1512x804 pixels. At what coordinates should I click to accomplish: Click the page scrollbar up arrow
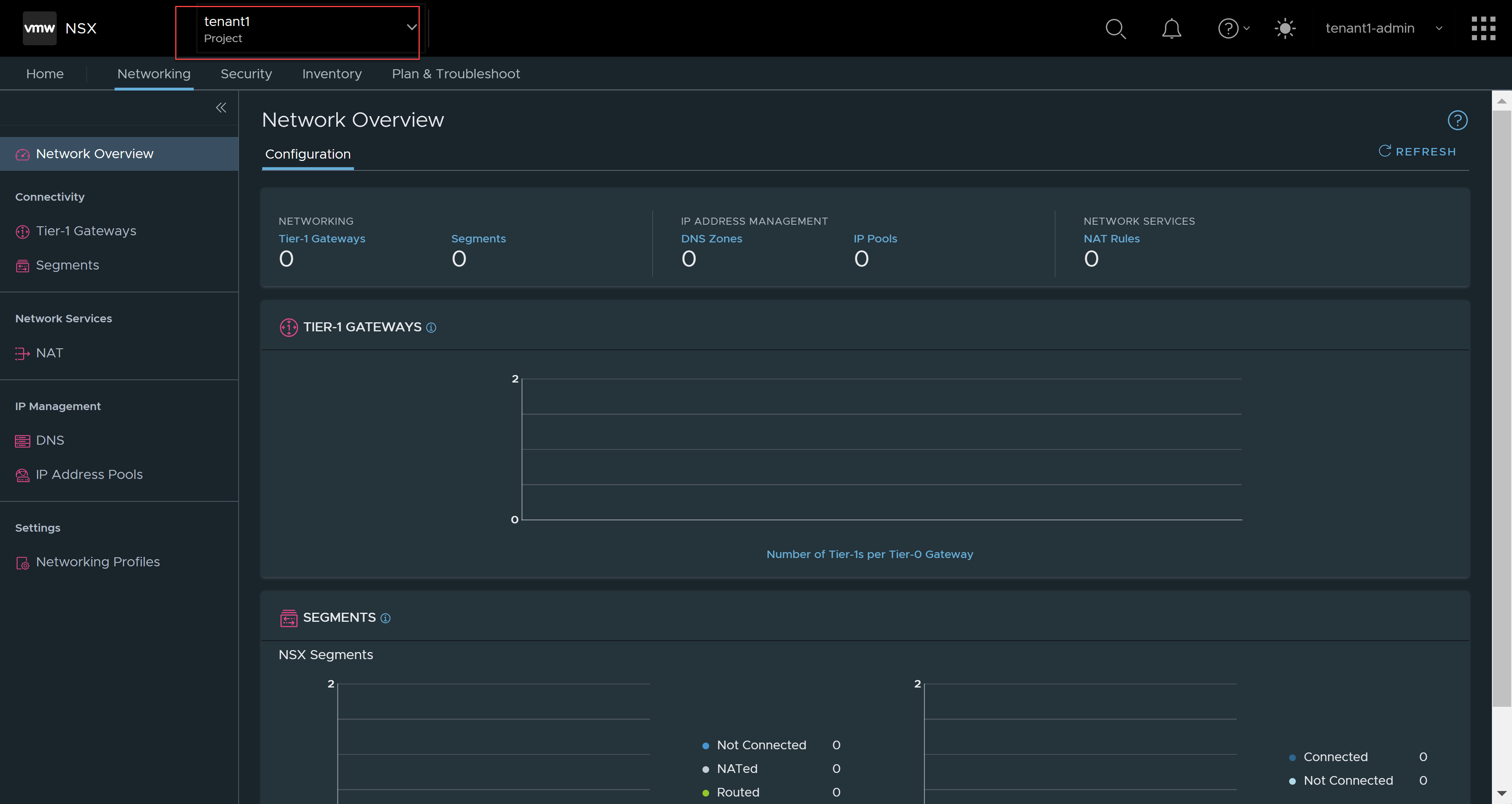[x=1501, y=101]
